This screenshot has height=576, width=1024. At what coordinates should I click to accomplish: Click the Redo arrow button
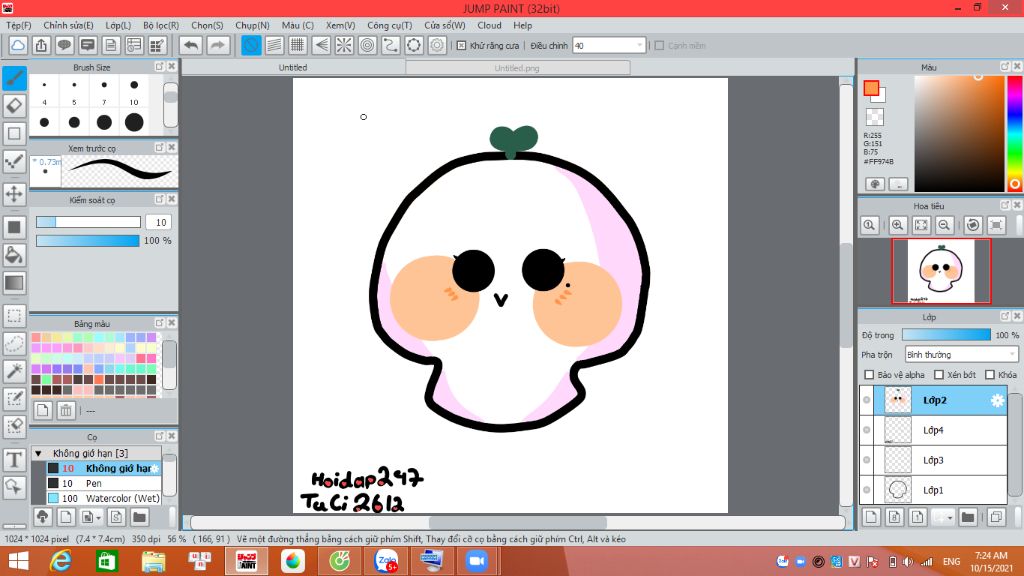click(217, 45)
